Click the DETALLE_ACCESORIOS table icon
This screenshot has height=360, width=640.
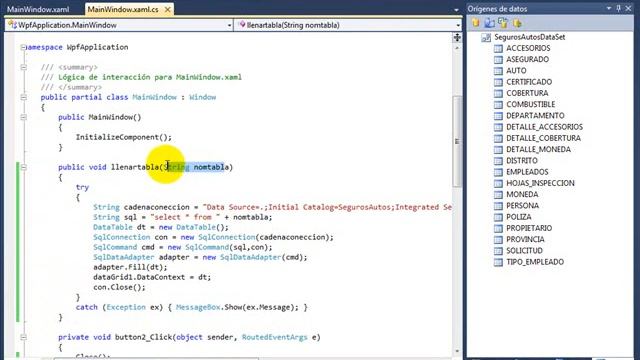point(498,127)
